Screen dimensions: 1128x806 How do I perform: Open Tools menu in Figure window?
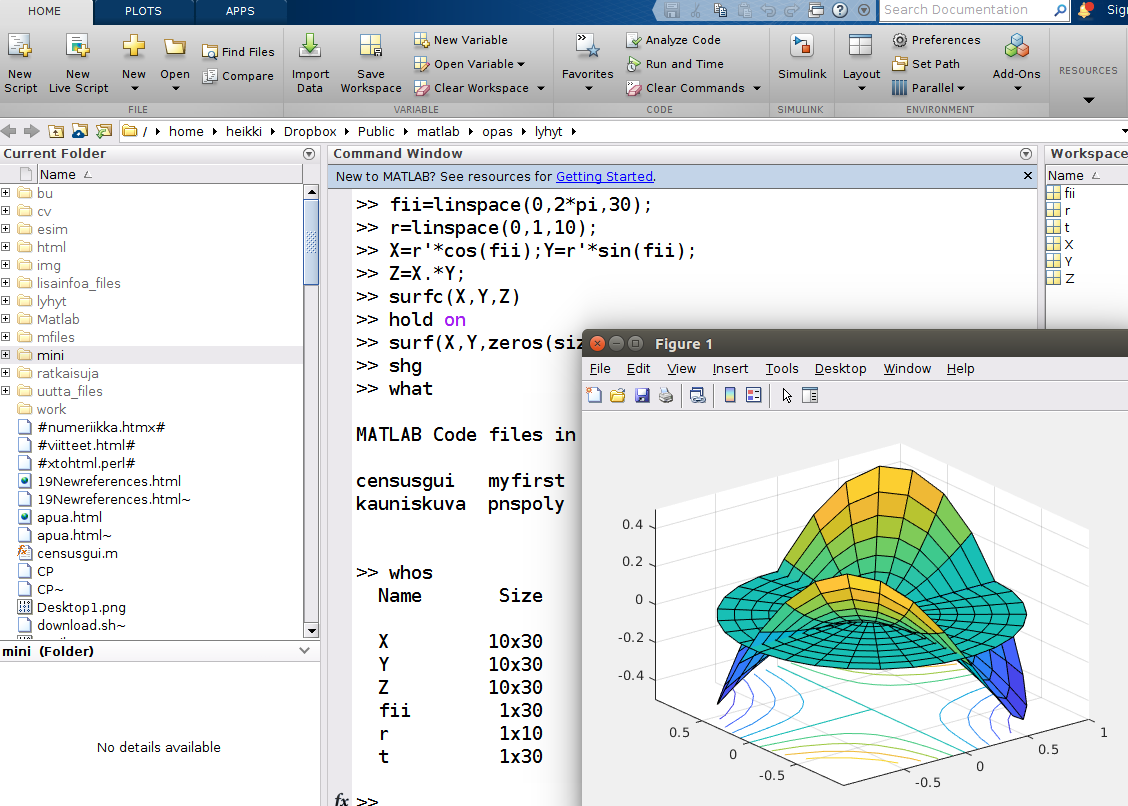tap(782, 369)
